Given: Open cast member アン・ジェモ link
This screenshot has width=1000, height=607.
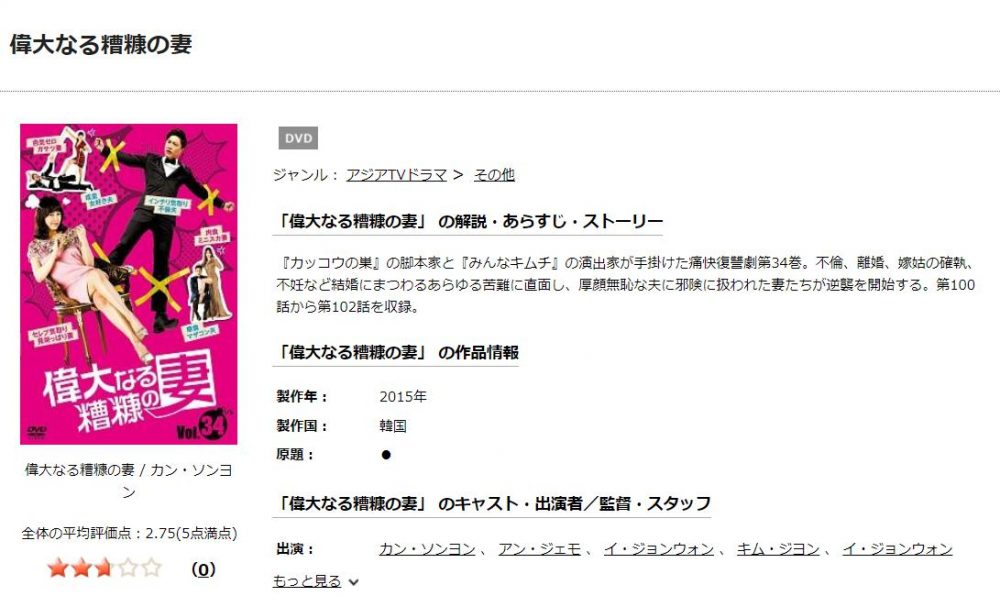Looking at the screenshot, I should click(x=540, y=549).
